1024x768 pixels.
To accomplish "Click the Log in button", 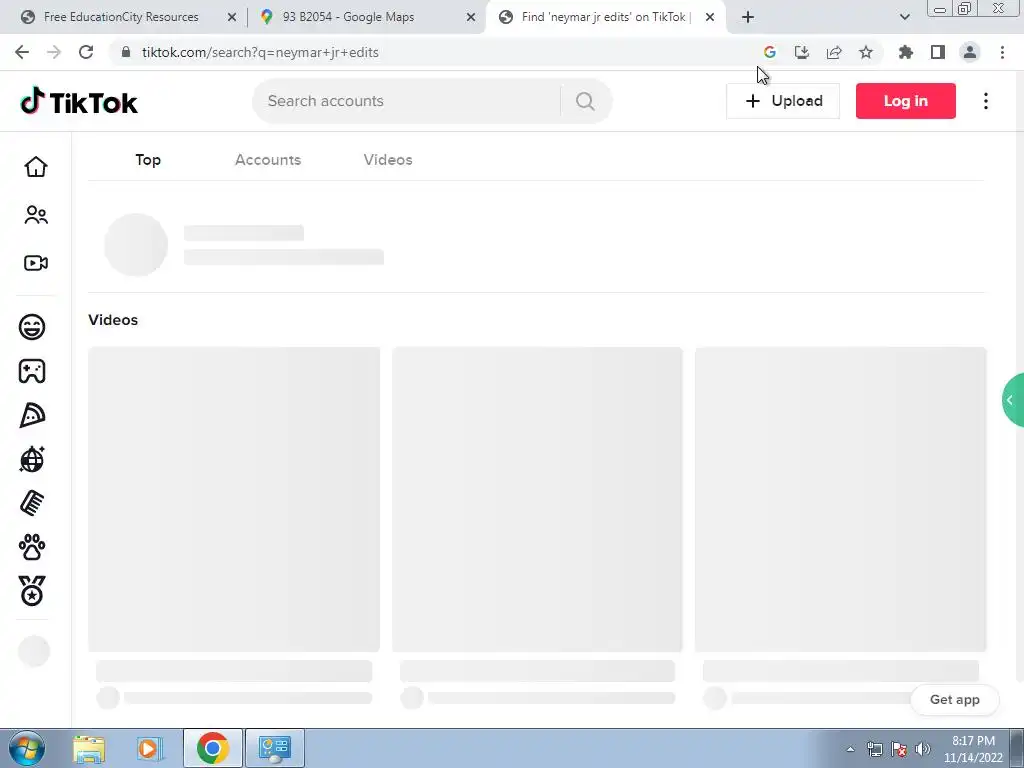I will click(x=906, y=101).
